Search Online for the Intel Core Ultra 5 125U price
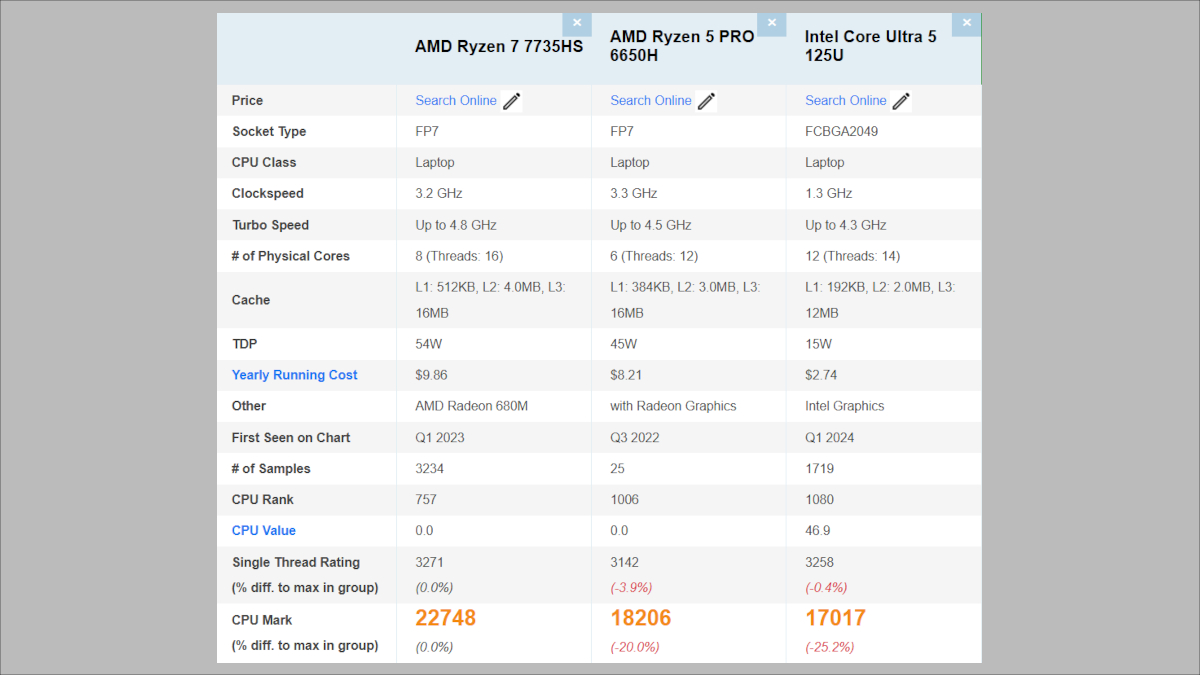 pyautogui.click(x=845, y=100)
